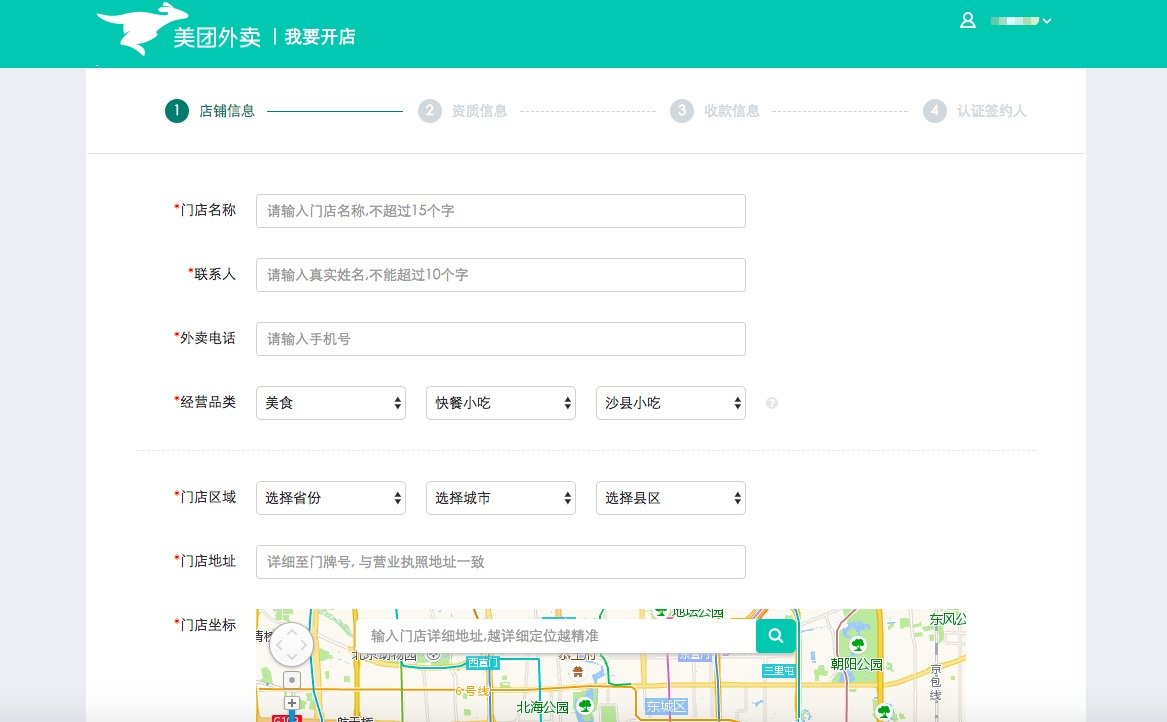Open the 沙县小吃 subcategory dropdown

click(670, 402)
